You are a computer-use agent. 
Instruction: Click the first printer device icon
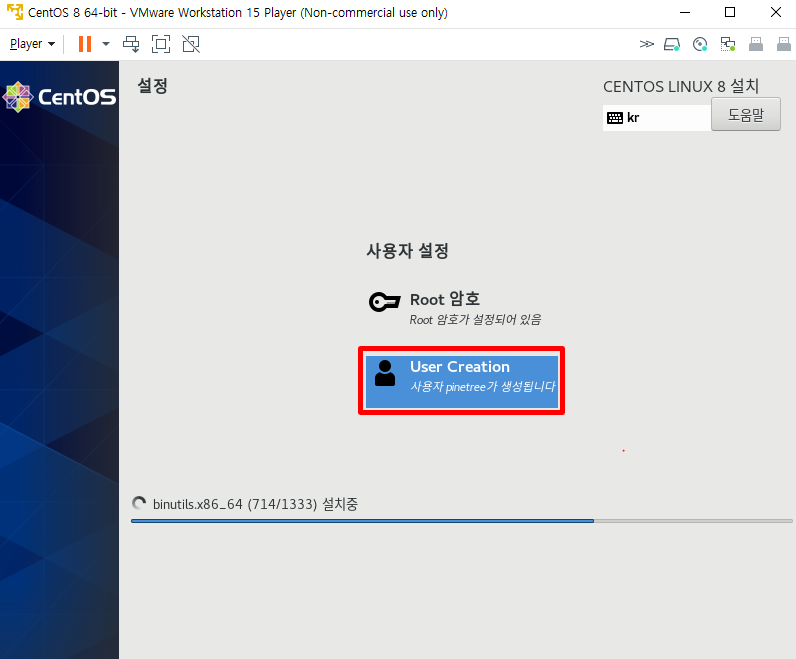tap(756, 45)
